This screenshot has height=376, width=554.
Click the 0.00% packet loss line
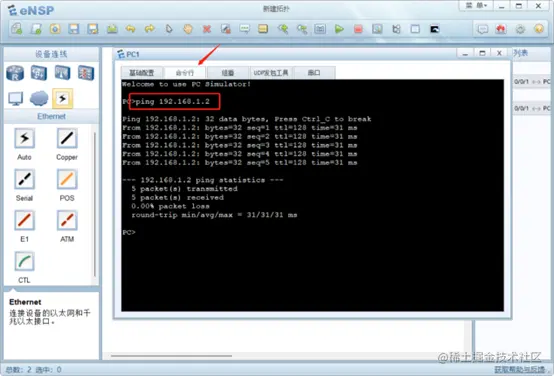tap(170, 206)
